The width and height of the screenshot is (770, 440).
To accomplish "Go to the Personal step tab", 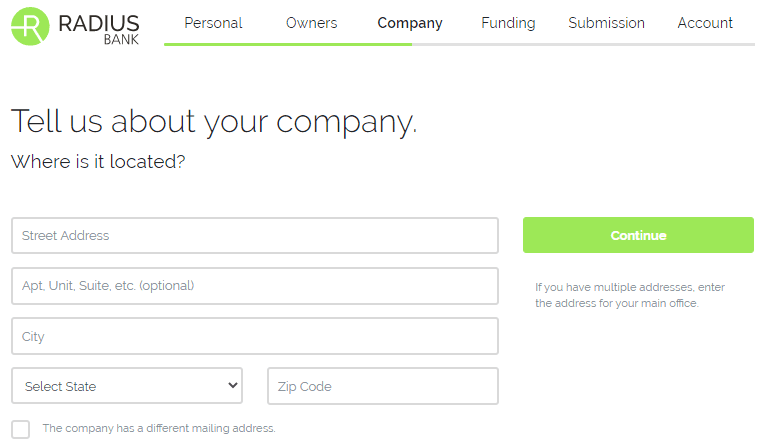I will coord(213,23).
